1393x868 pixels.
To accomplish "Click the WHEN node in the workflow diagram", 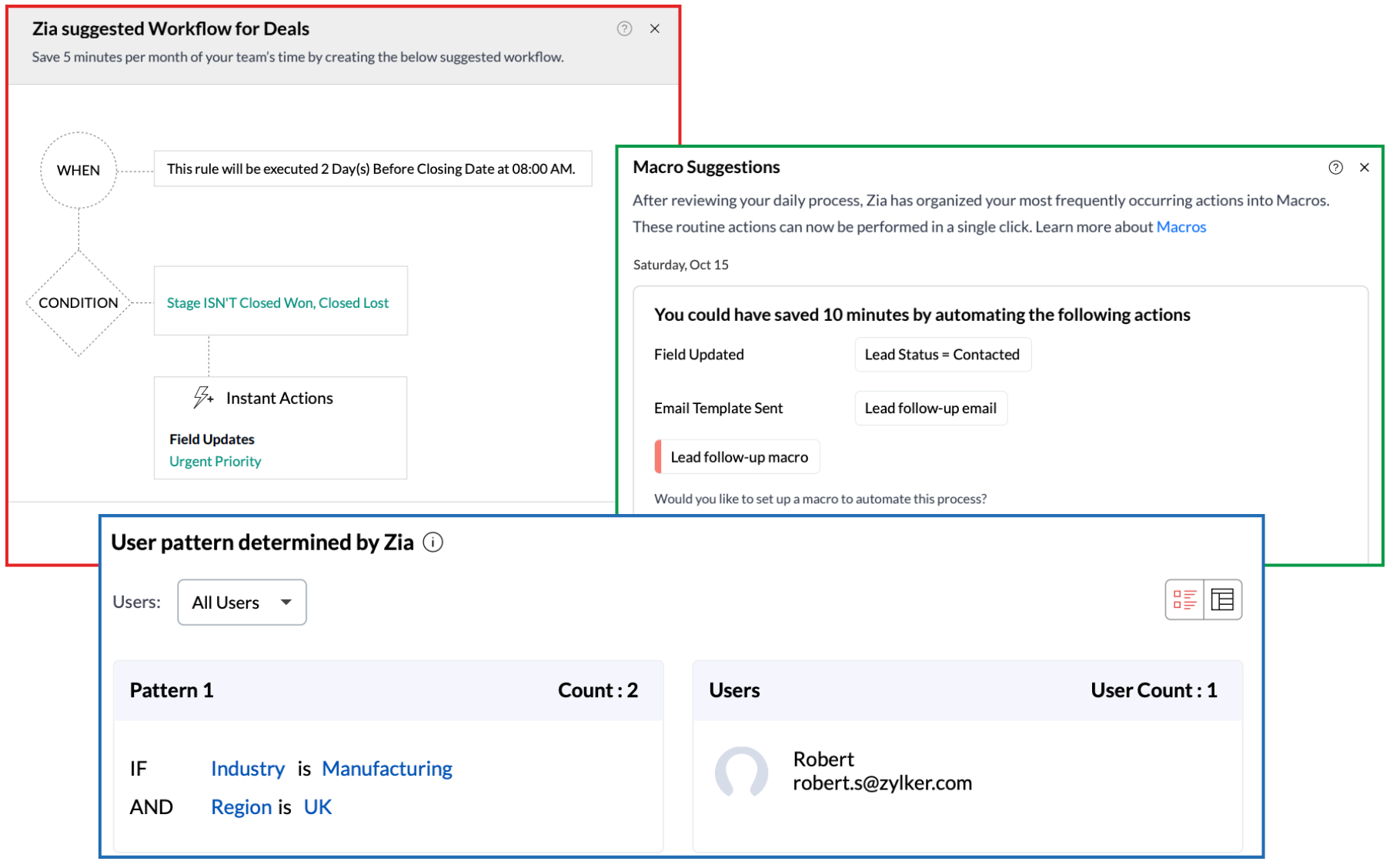I will [x=78, y=170].
